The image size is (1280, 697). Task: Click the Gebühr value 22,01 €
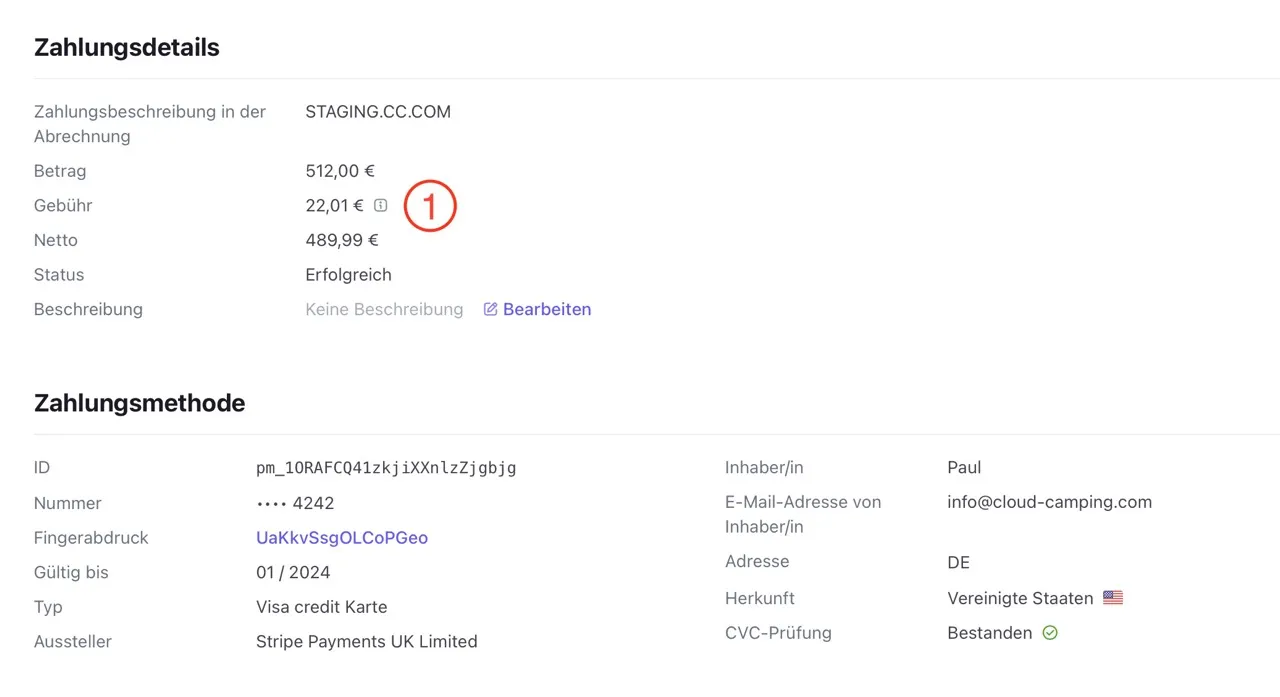[x=335, y=205]
